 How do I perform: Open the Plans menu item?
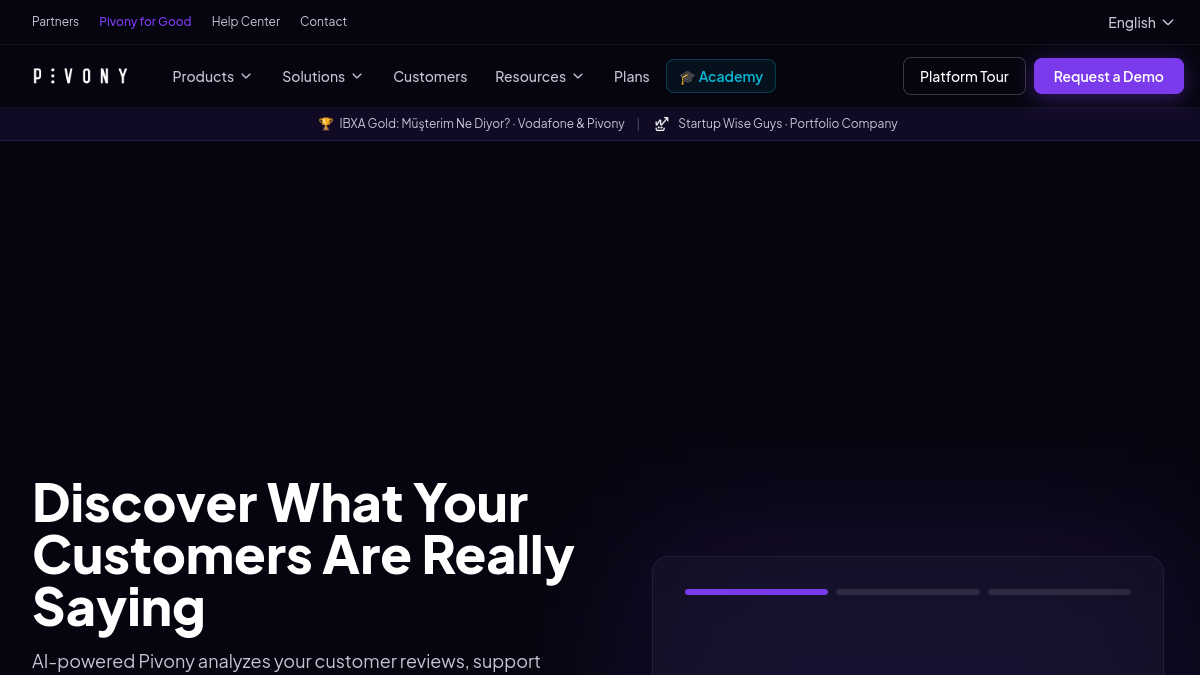tap(632, 77)
